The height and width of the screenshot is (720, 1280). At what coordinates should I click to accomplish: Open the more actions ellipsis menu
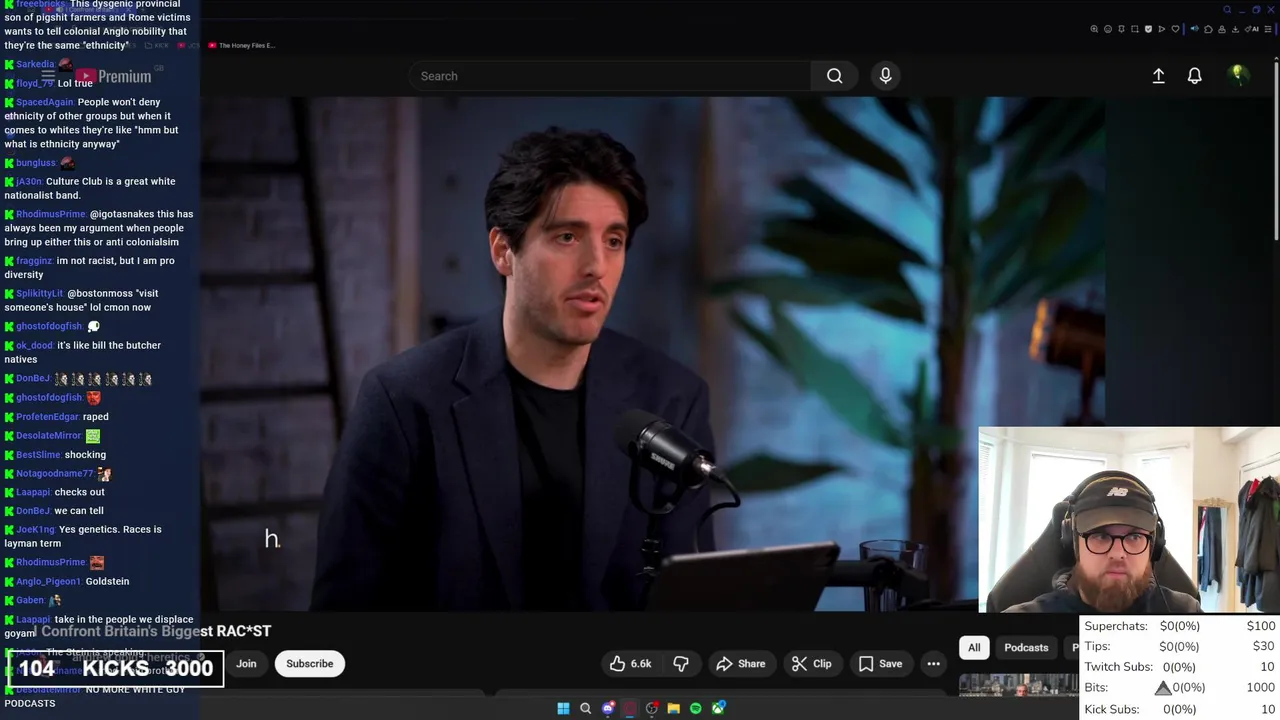pyautogui.click(x=933, y=664)
